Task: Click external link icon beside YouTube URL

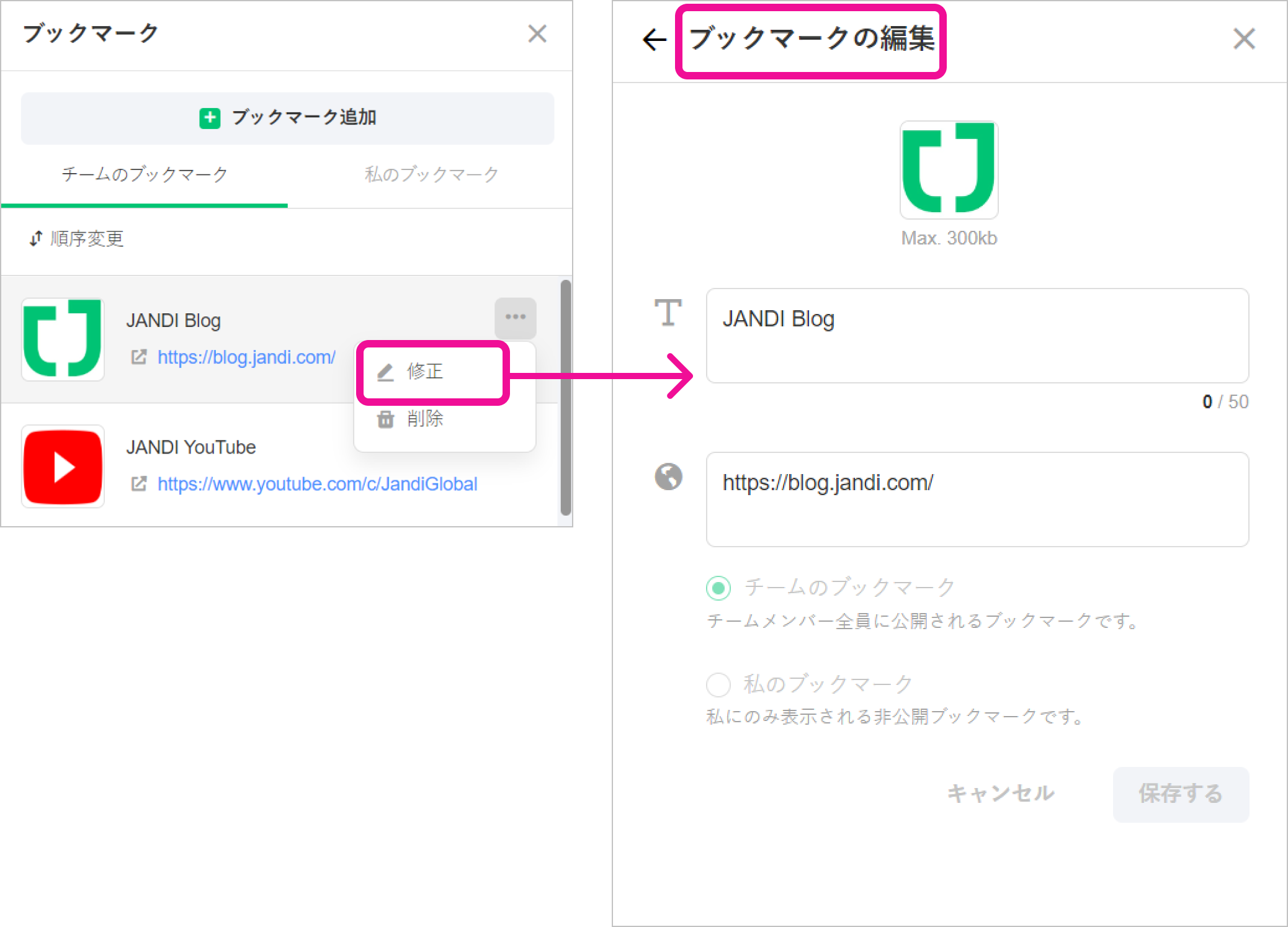Action: point(139,483)
